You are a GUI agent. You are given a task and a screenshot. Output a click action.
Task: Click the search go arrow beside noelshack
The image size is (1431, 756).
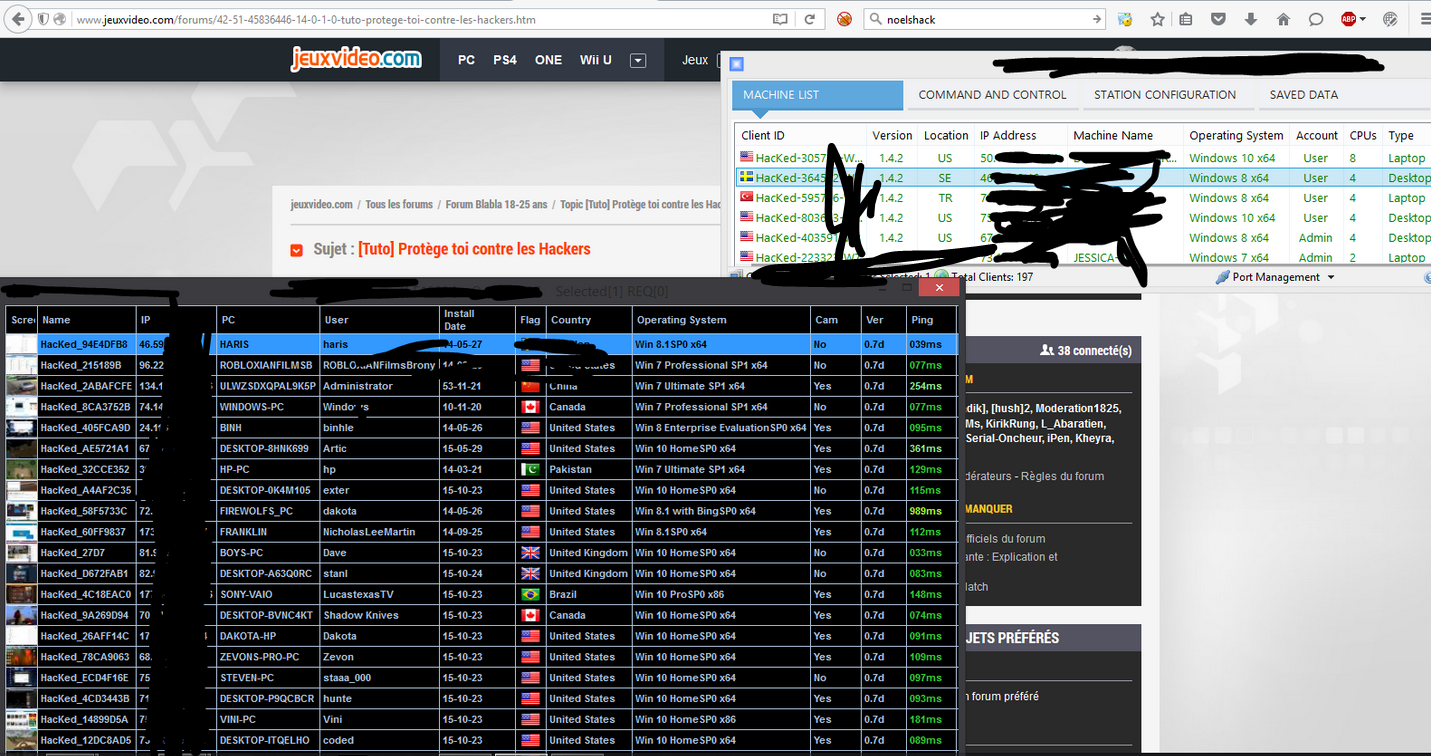(1096, 19)
